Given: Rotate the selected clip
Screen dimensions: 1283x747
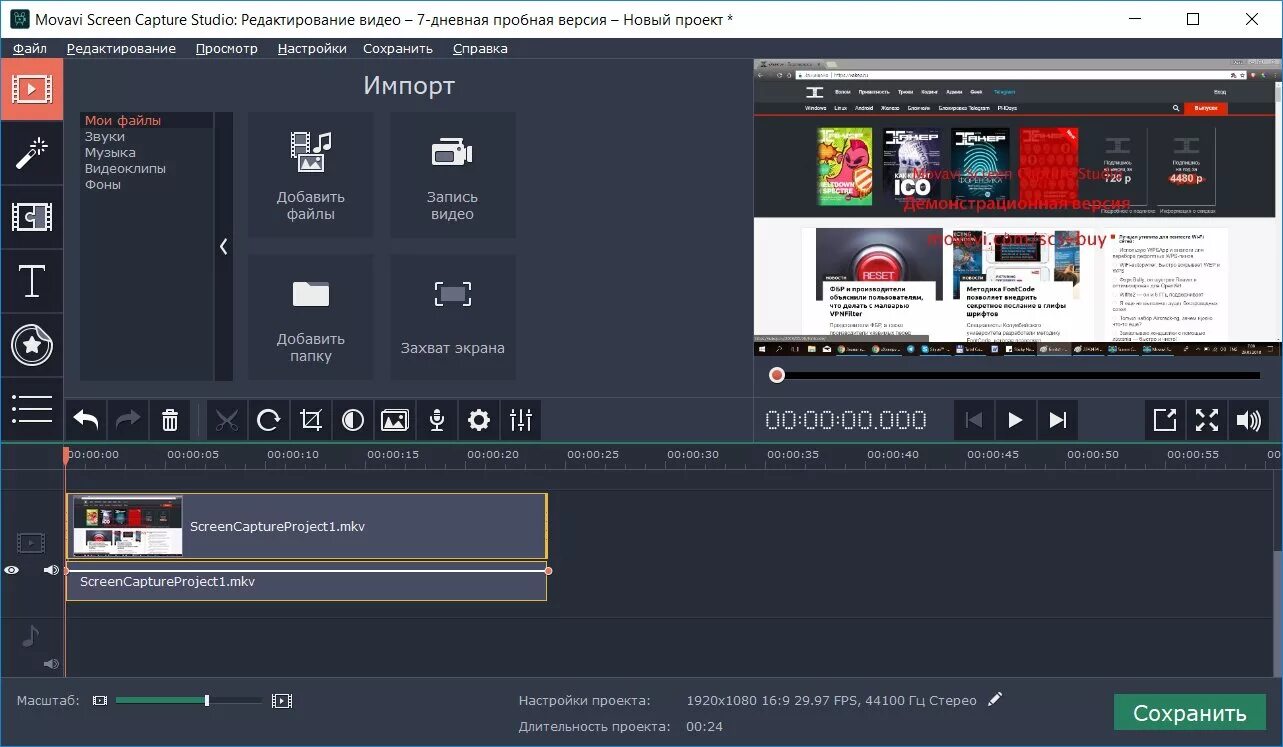Looking at the screenshot, I should tap(269, 420).
